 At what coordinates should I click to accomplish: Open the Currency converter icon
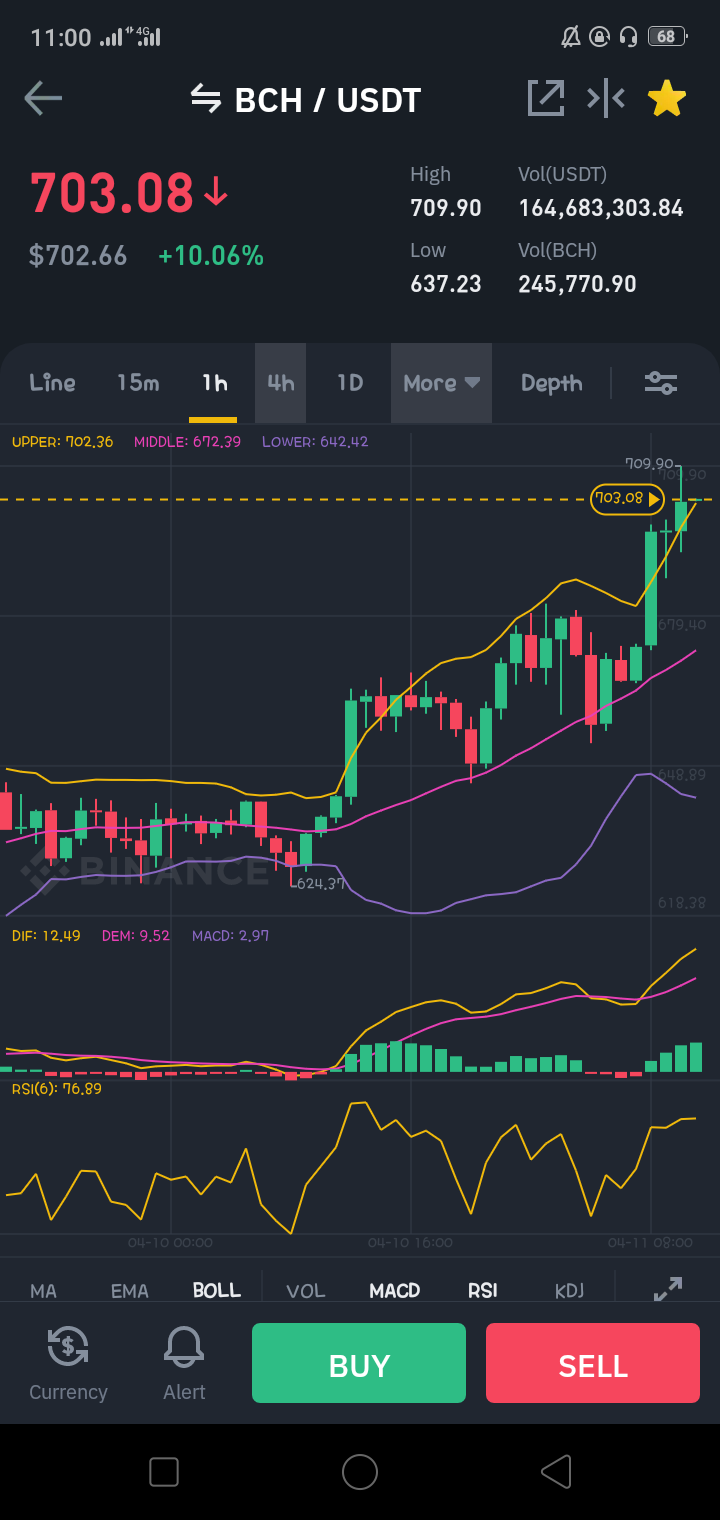68,1346
